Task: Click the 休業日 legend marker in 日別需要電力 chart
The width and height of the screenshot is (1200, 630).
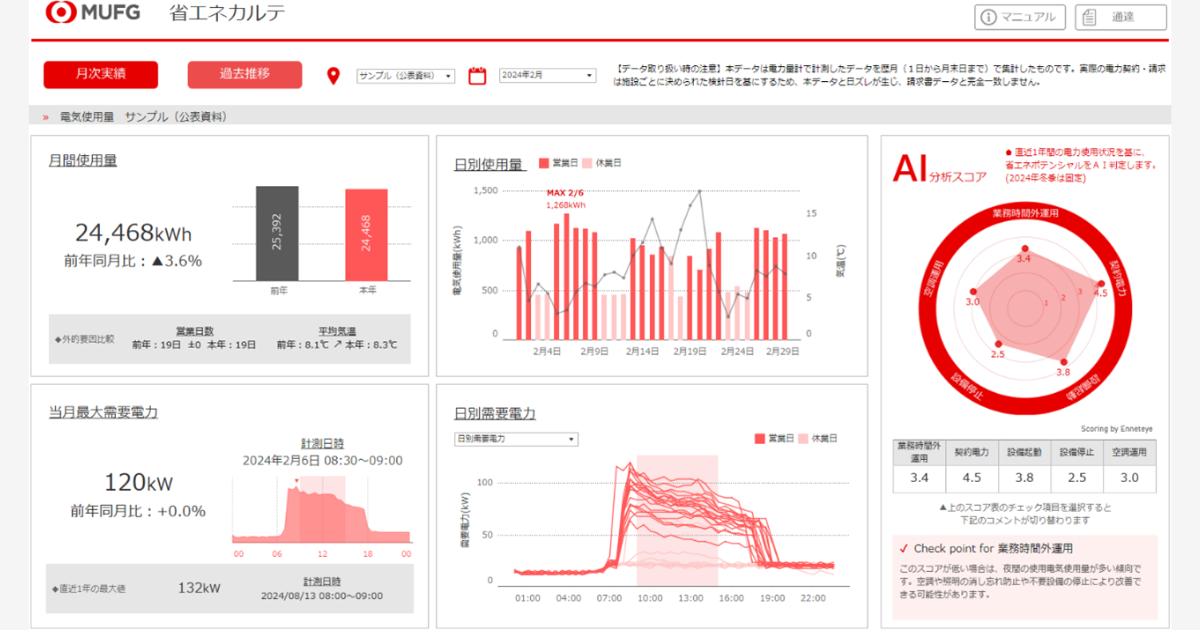Action: (803, 439)
